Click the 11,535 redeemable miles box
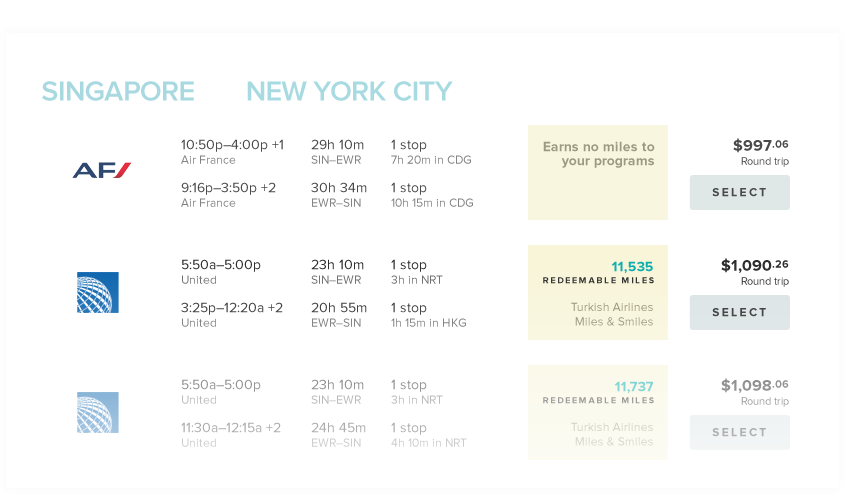The height and width of the screenshot is (504, 845). pyautogui.click(x=598, y=293)
